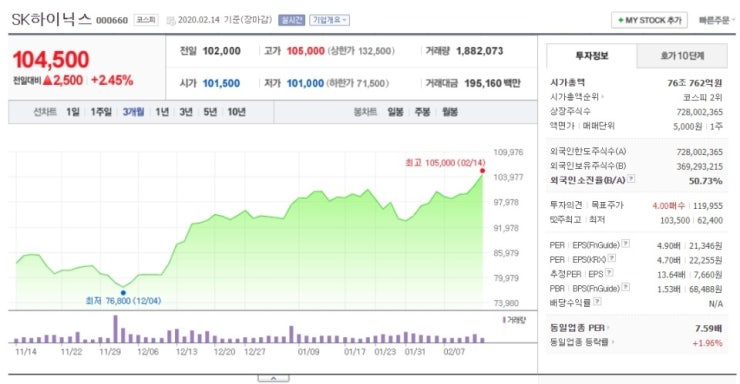The width and height of the screenshot is (740, 384).
Task: Collapse the chart panel with bottom arrow
Action: [273, 378]
